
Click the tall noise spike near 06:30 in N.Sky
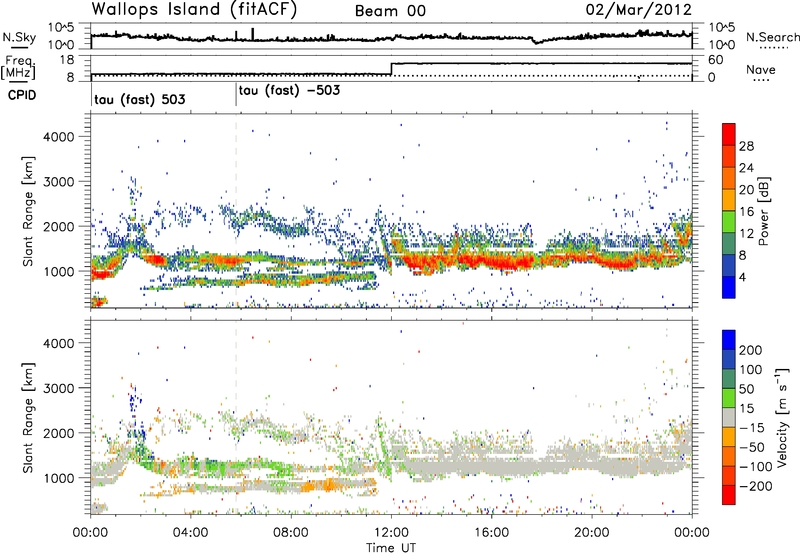tap(253, 33)
